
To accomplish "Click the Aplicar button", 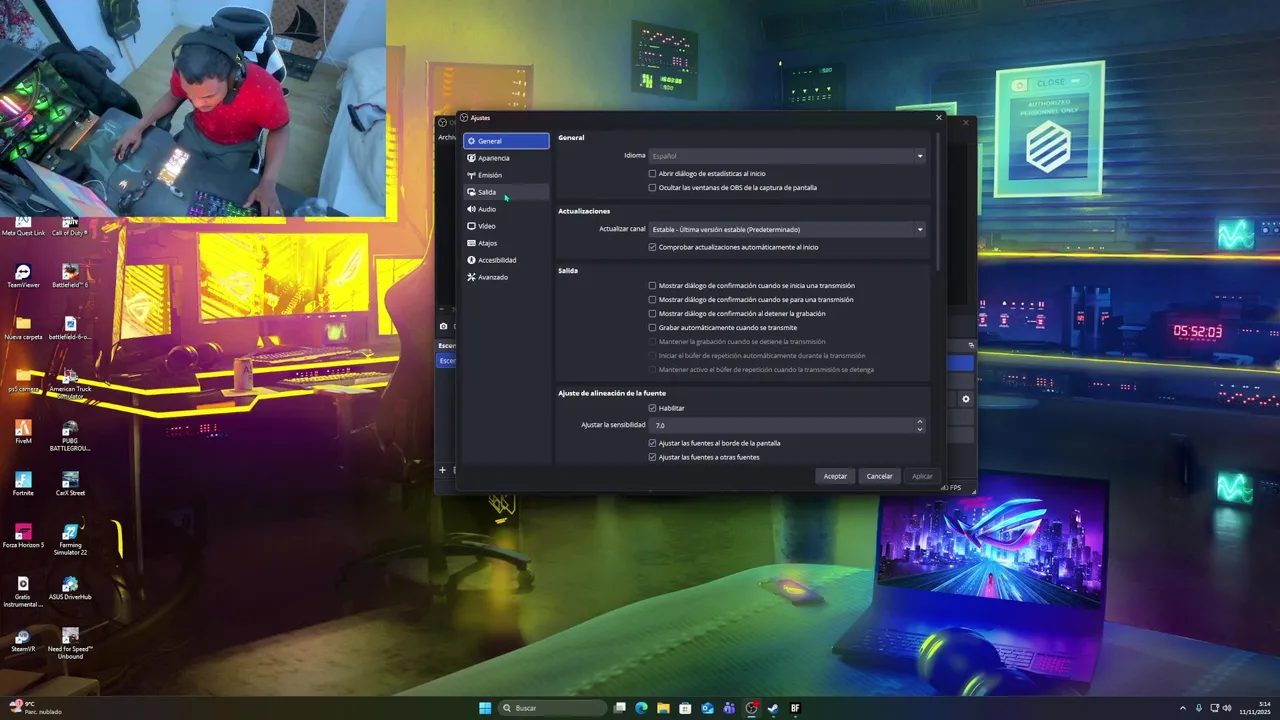I will coord(922,476).
